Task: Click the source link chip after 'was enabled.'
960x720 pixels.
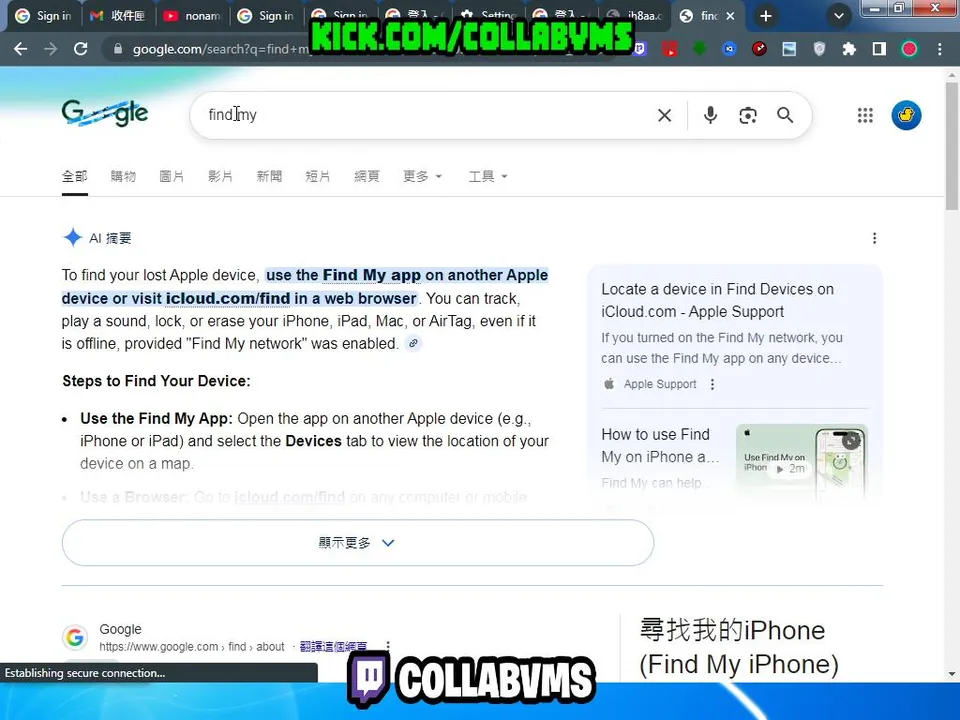Action: point(413,343)
